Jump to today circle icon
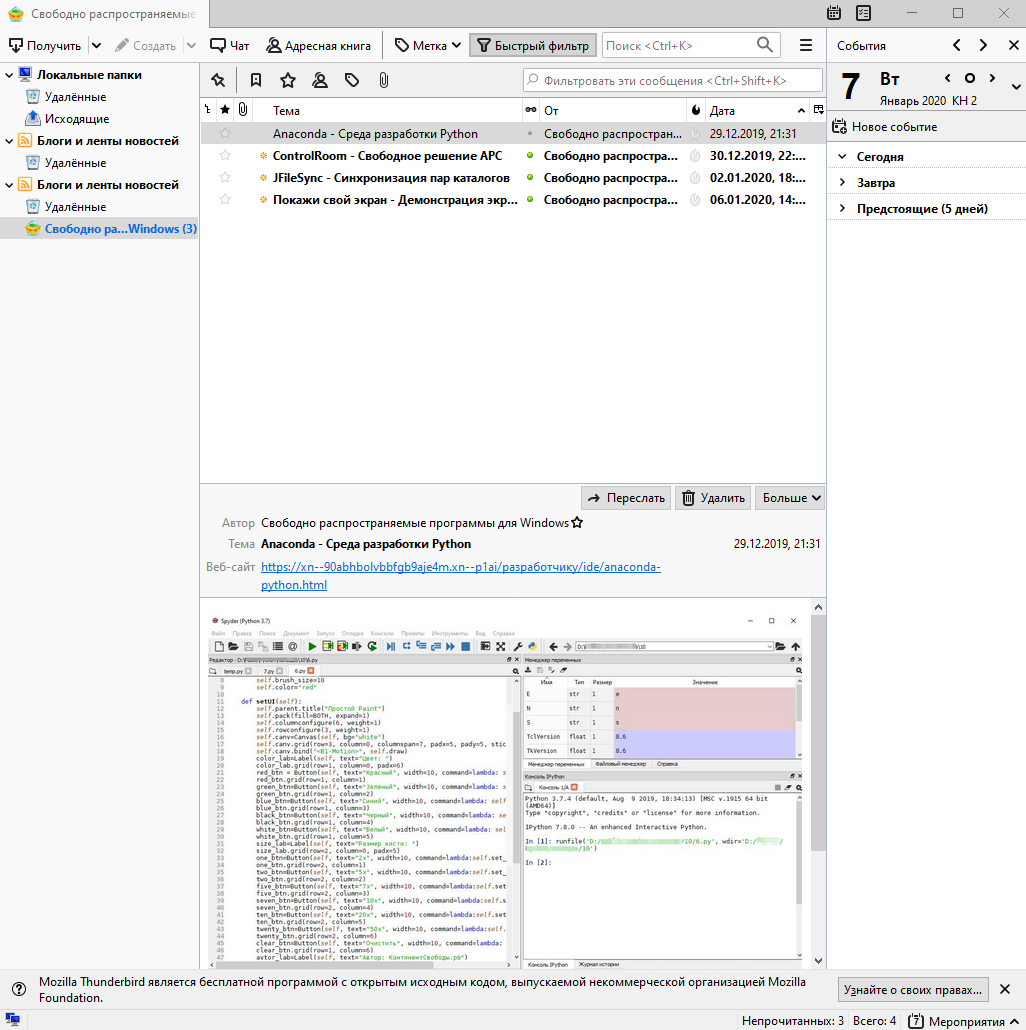 click(x=970, y=78)
